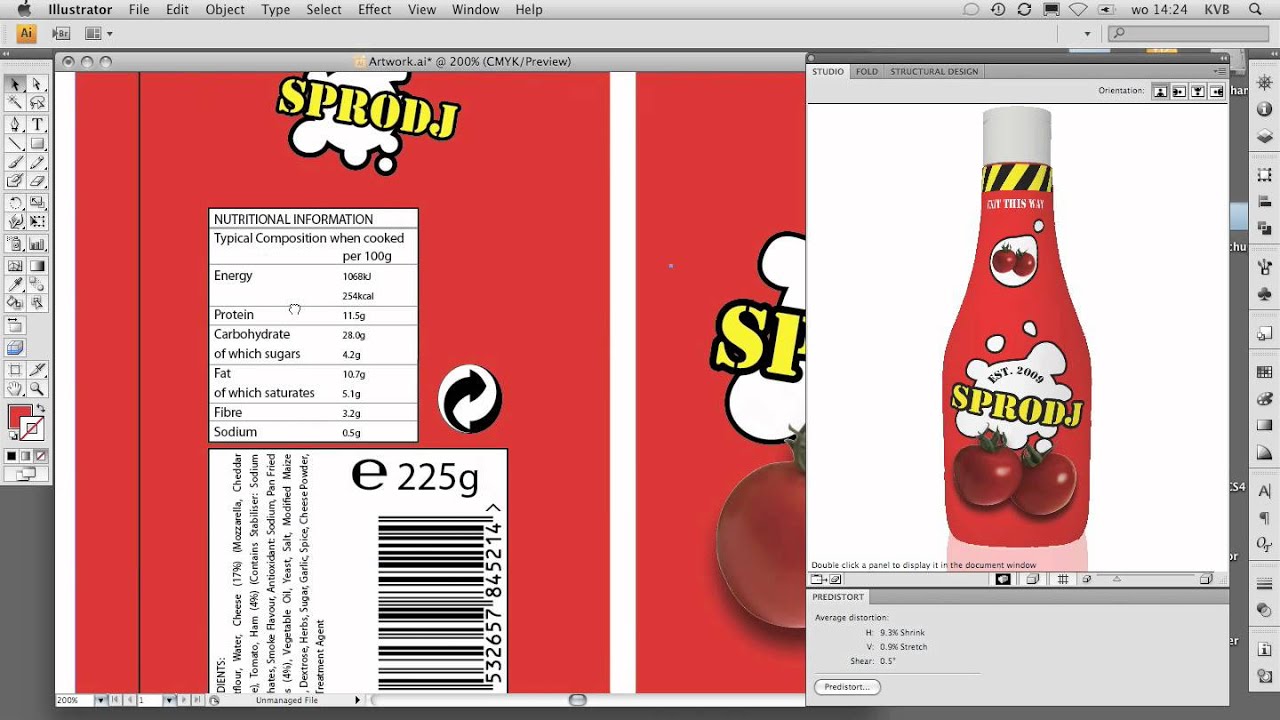Select the Direct Selection (white arrow) tool

coord(37,84)
